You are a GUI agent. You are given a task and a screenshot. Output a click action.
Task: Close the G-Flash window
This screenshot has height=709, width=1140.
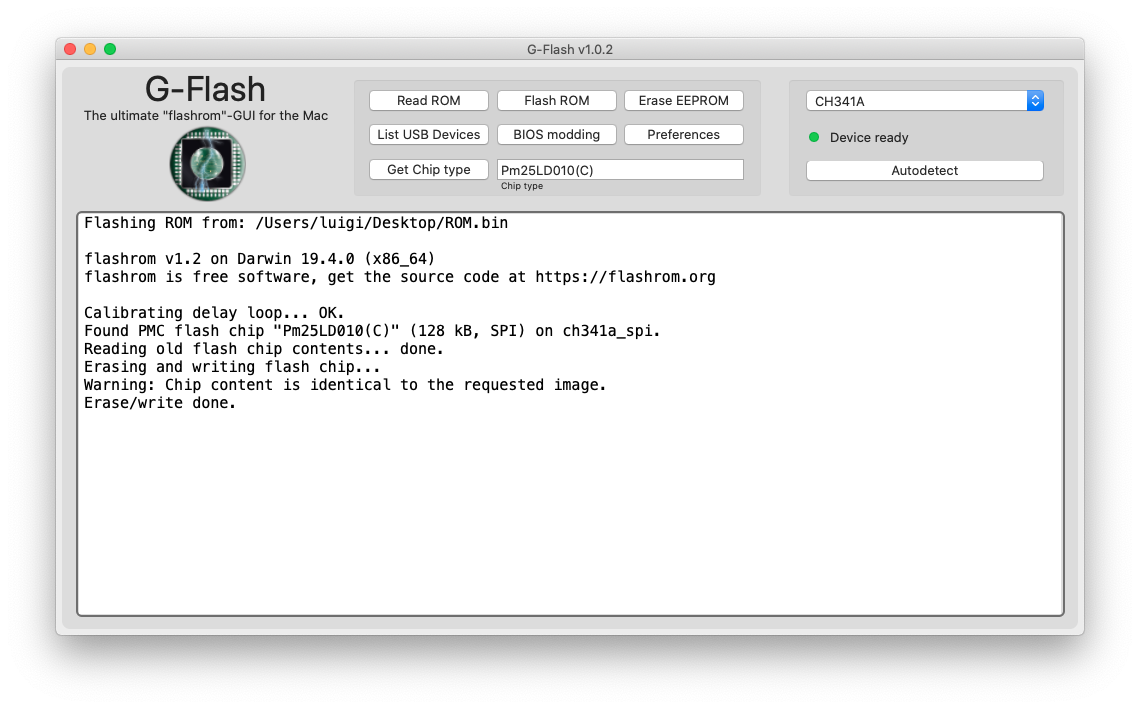pos(70,49)
